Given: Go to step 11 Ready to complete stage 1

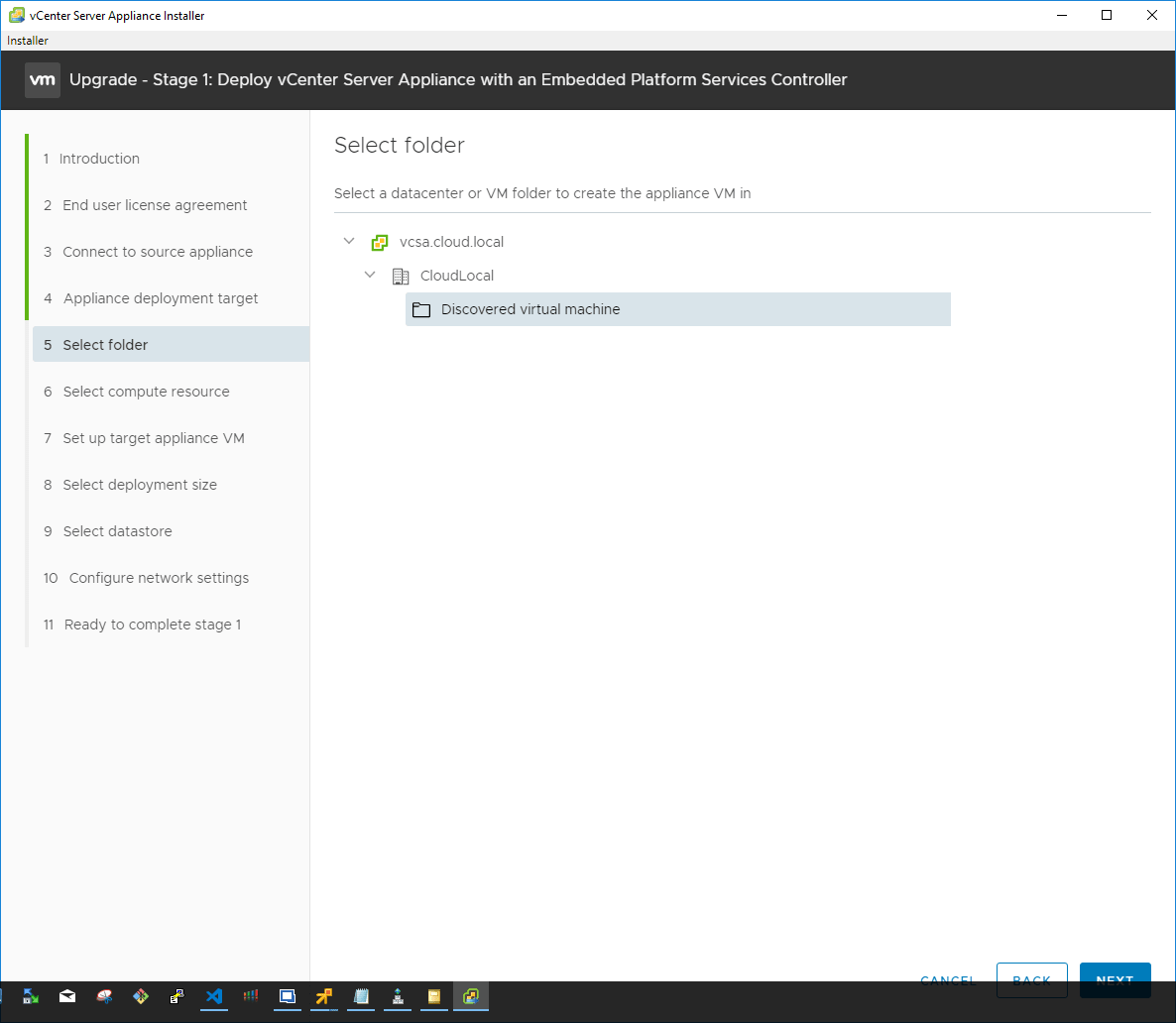Looking at the screenshot, I should click(x=143, y=624).
